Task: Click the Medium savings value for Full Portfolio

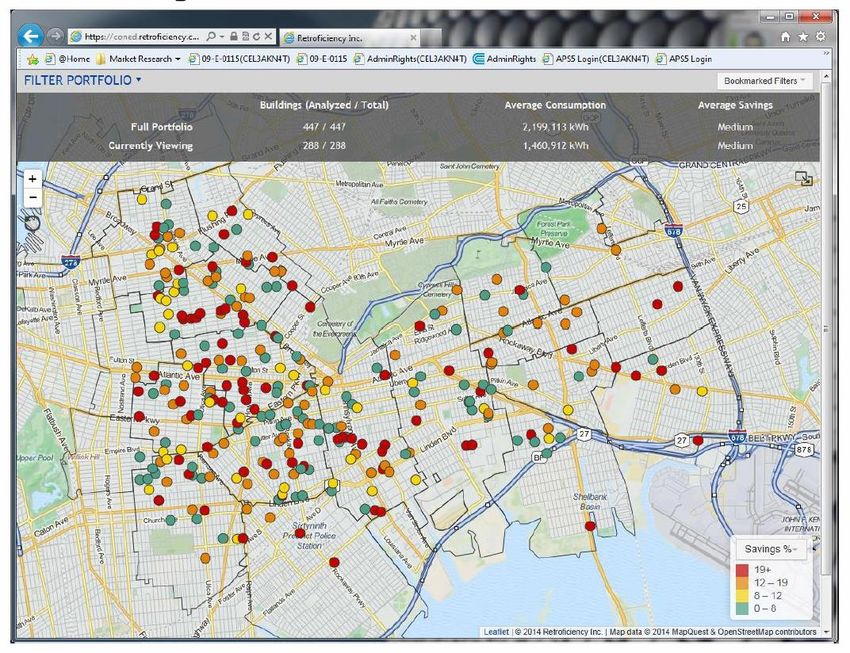Action: click(735, 127)
